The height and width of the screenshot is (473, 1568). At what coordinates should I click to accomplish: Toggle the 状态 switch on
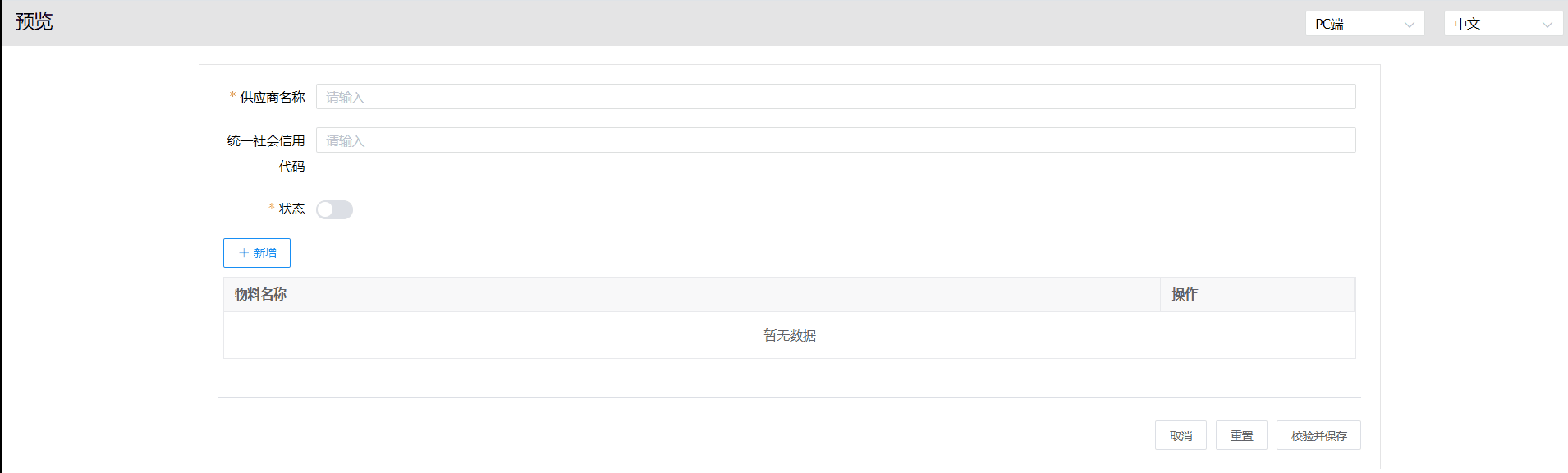tap(334, 210)
